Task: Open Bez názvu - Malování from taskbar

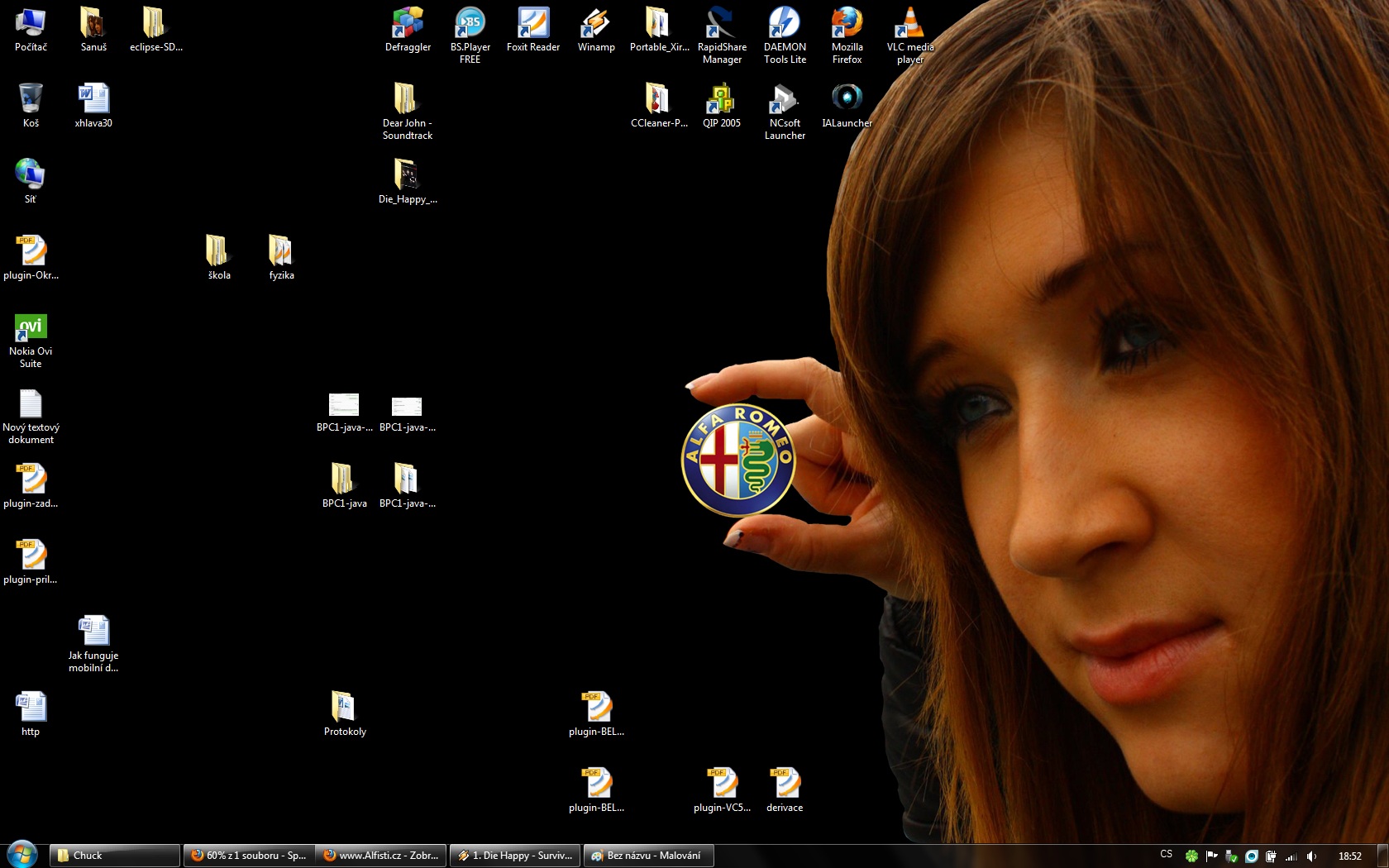Action: [648, 856]
